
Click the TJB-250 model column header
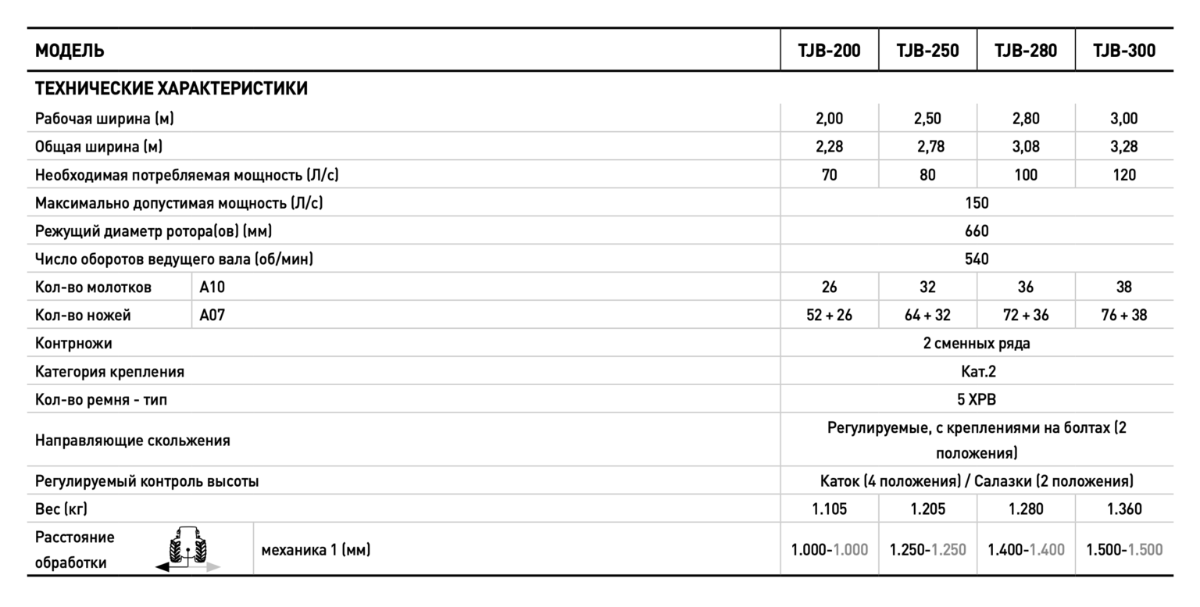927,50
